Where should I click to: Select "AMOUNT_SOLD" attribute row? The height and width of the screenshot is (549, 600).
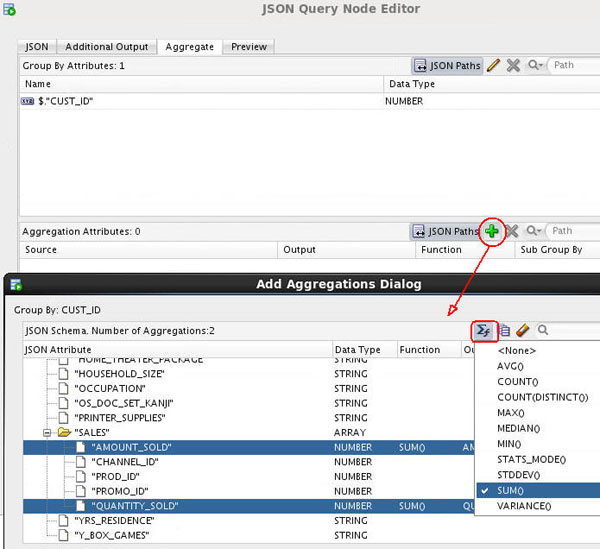tap(249, 447)
